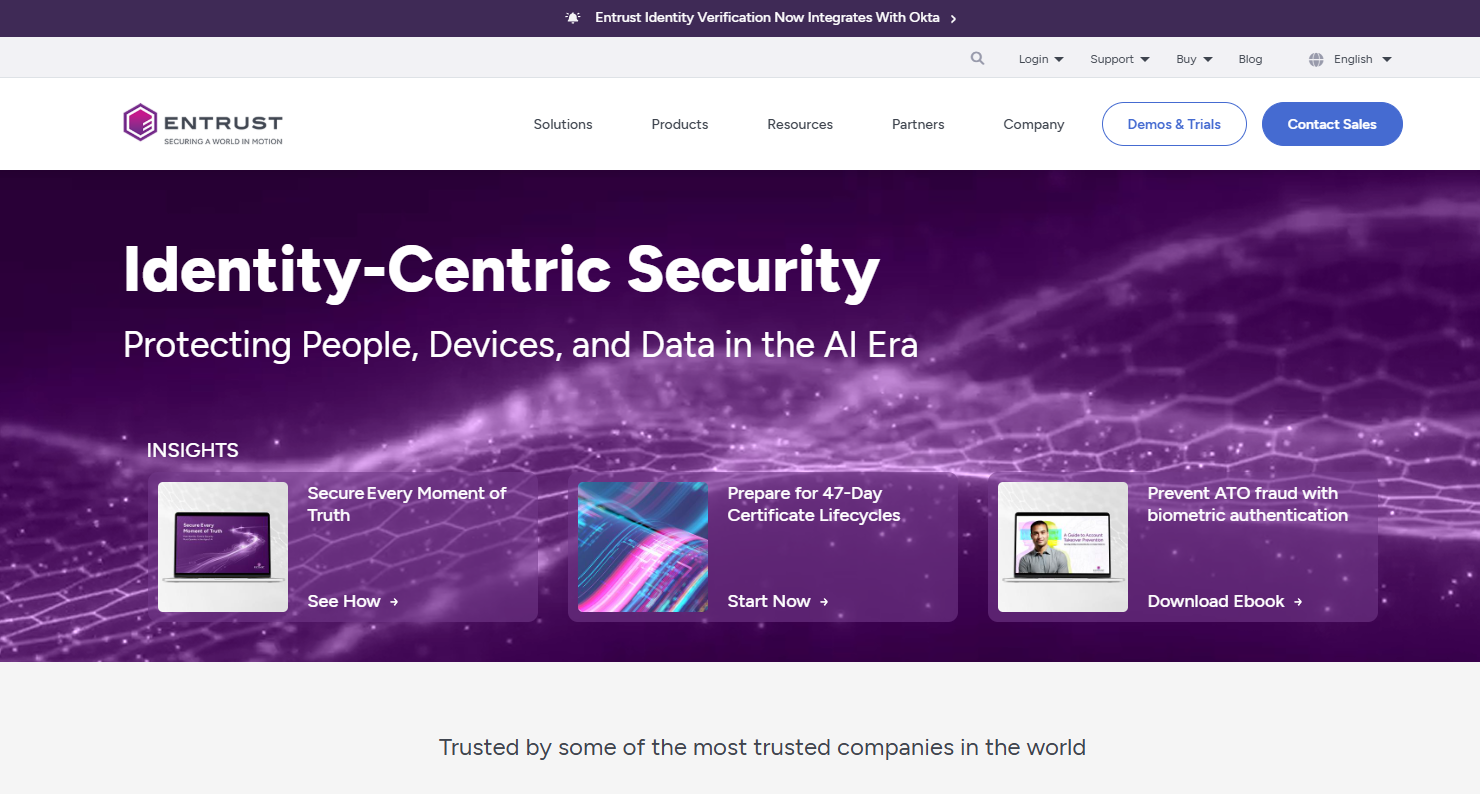The height and width of the screenshot is (794, 1480).
Task: Click the Identity-Centric Security headline
Action: pos(501,270)
